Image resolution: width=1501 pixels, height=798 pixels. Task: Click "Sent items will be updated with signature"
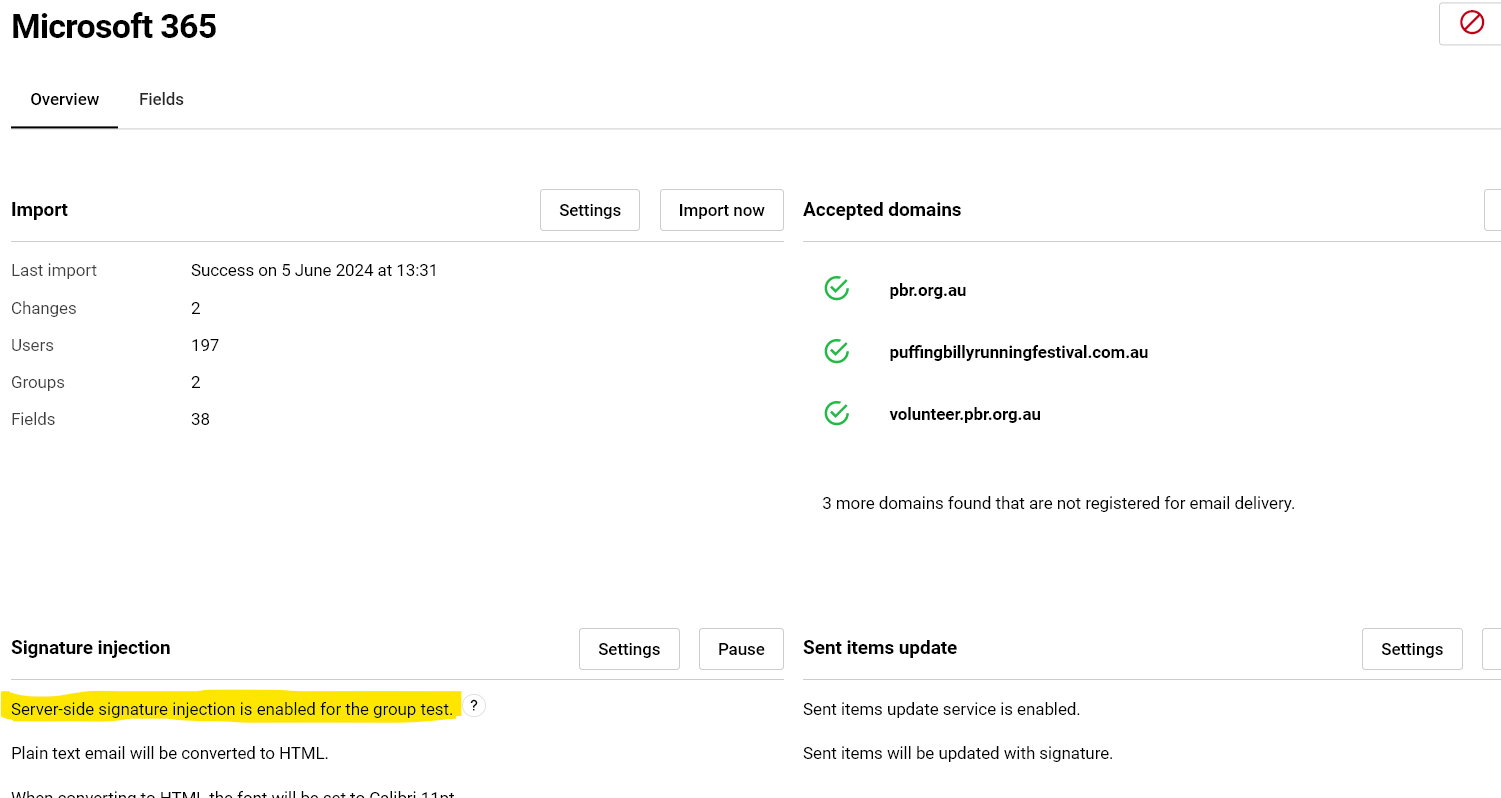958,753
